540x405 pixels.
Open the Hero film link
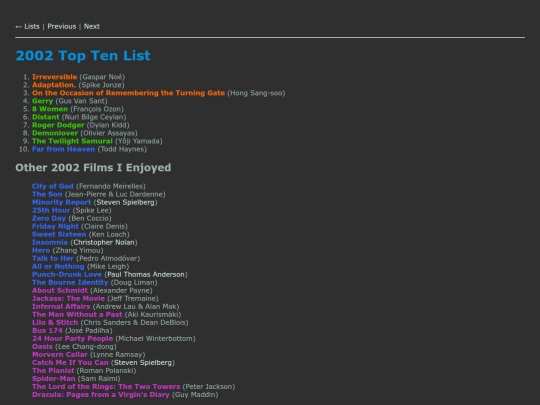pyautogui.click(x=41, y=250)
